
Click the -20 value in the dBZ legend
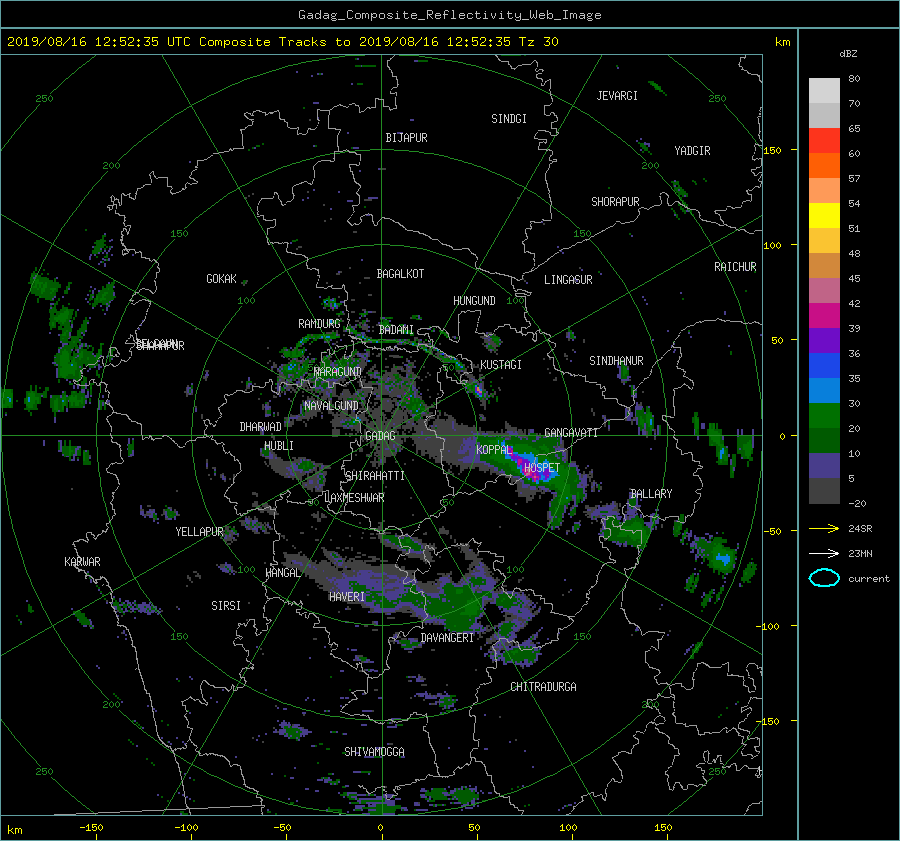[x=857, y=503]
